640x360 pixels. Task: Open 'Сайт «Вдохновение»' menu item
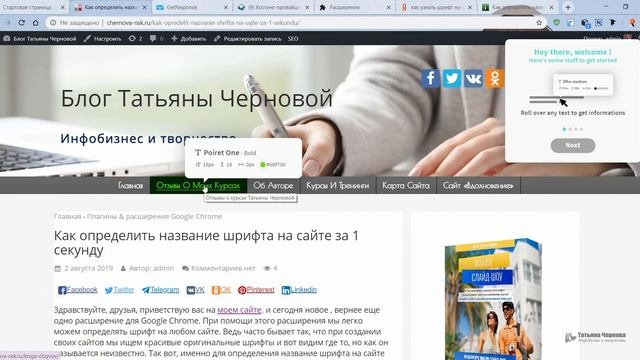click(478, 185)
